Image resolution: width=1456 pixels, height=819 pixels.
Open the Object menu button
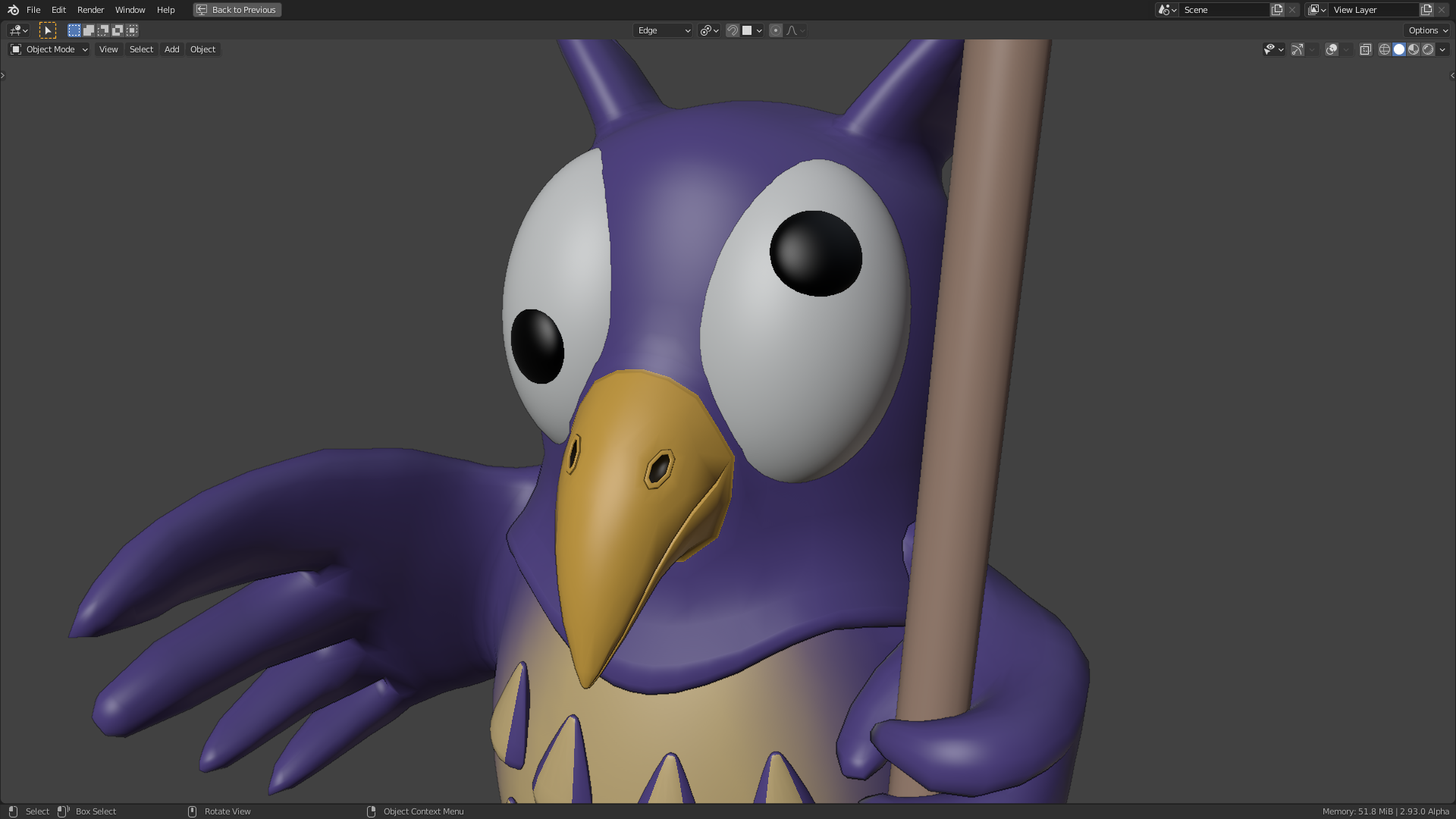click(x=202, y=49)
